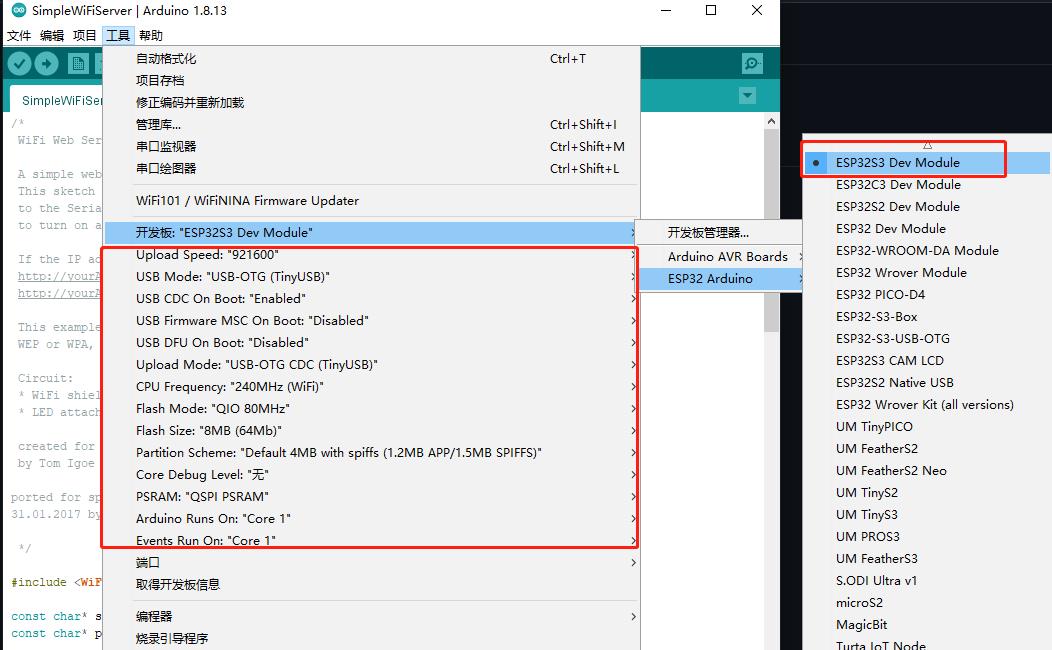Expand Upload Speed 921600 submenu

coord(371,255)
